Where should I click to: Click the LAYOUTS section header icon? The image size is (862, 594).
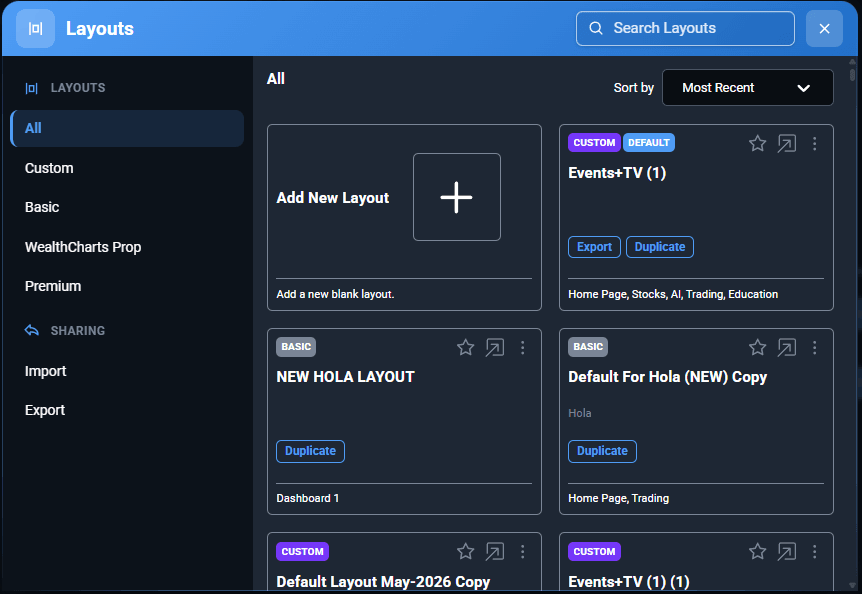[31, 88]
